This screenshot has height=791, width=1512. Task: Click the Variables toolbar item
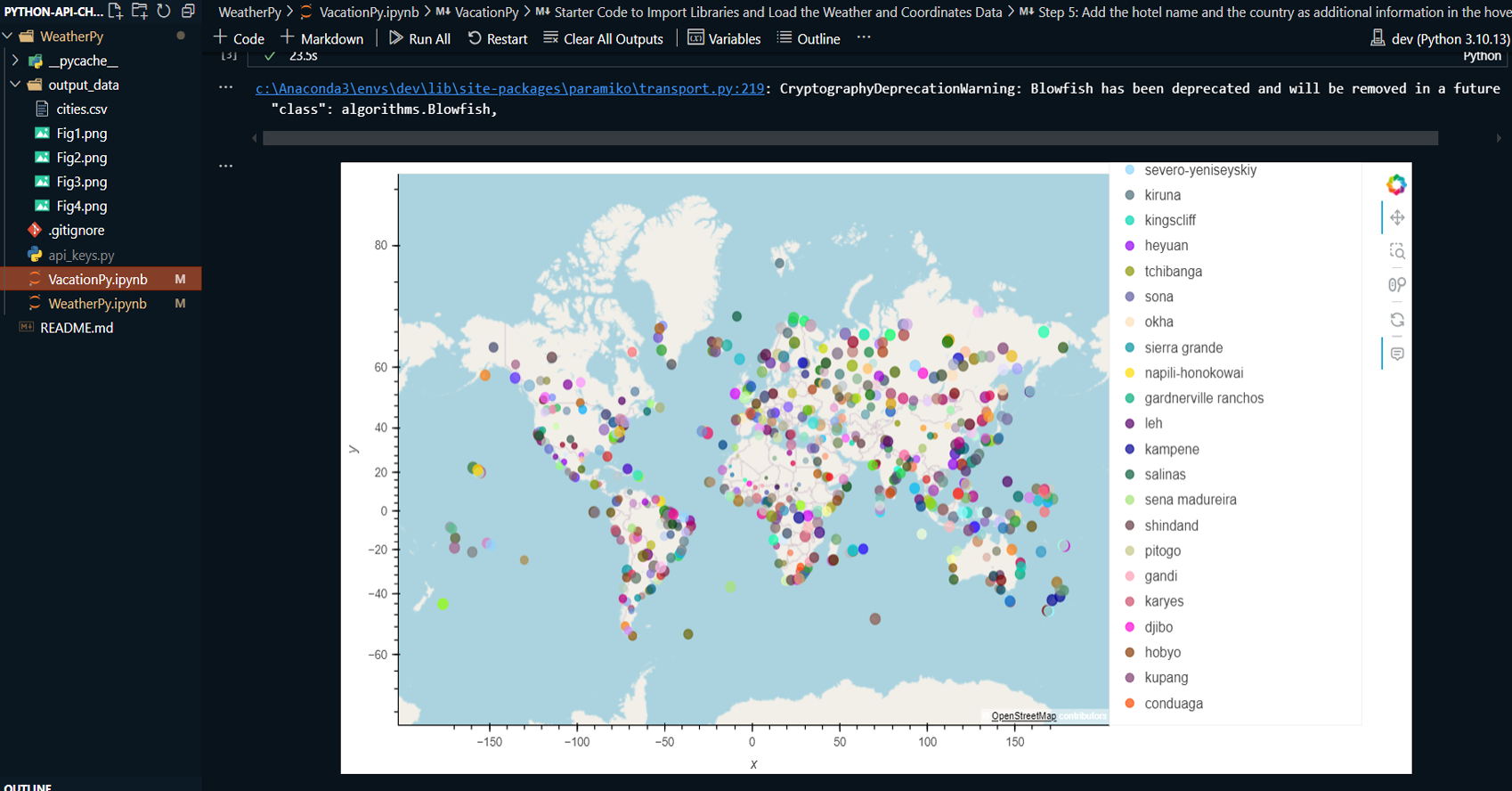724,38
